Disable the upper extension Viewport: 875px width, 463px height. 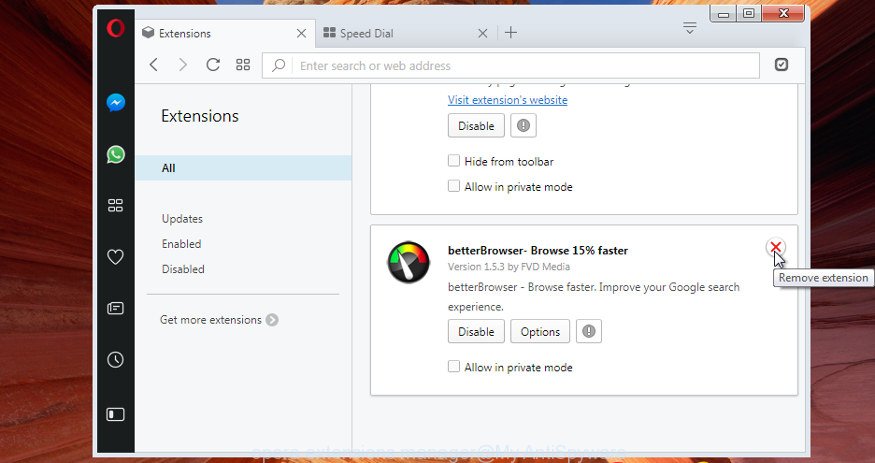tap(476, 126)
